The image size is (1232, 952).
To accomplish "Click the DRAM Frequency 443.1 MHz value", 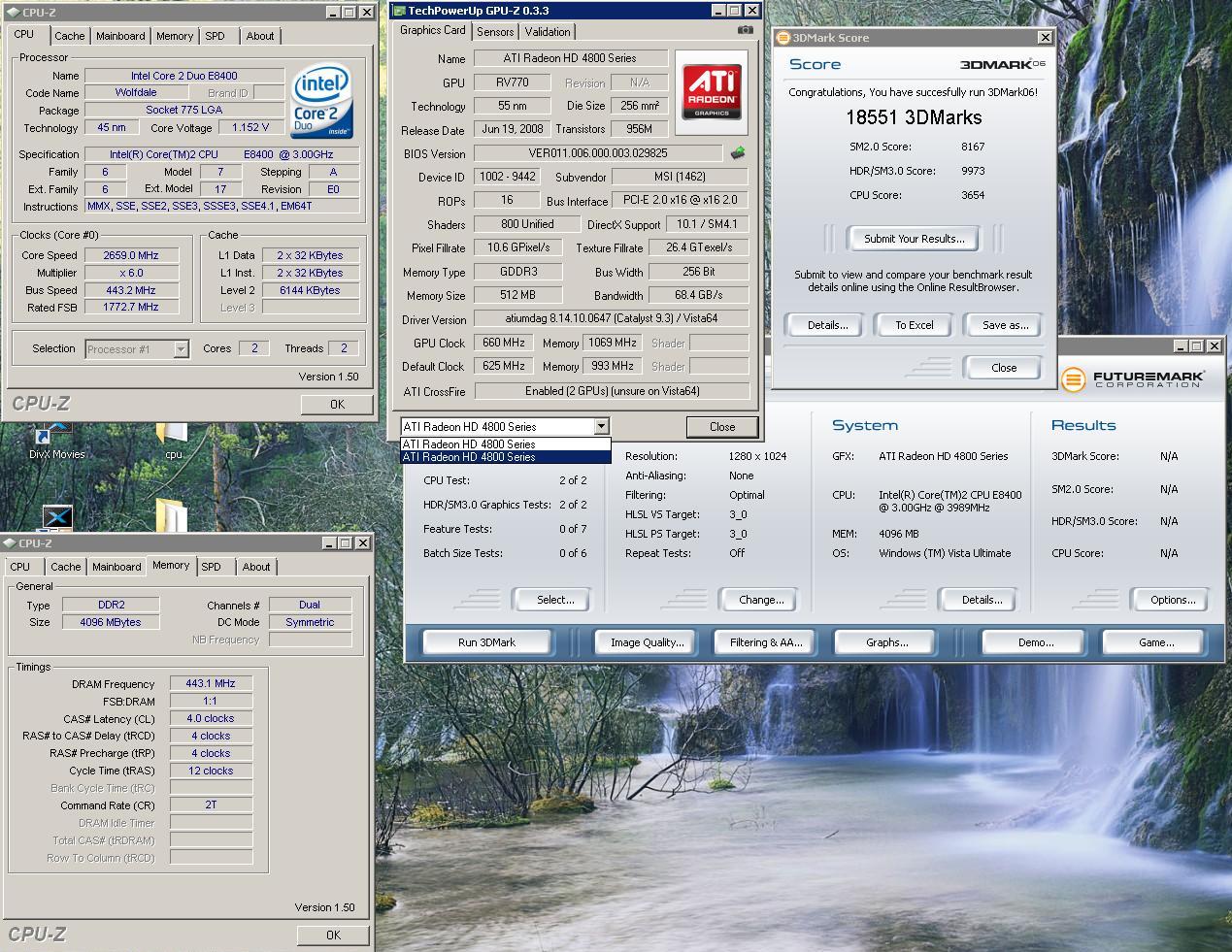I will 211,684.
